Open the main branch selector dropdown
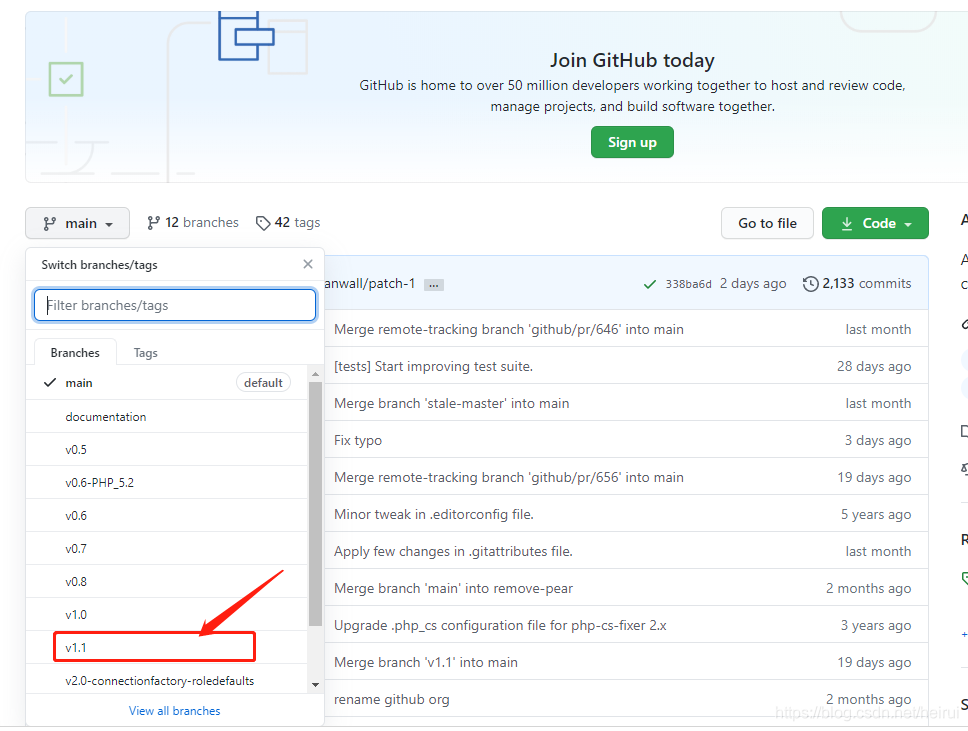Screen dimensions: 968x731 [77, 223]
